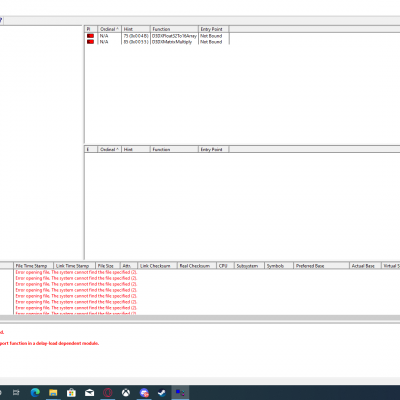Sort the module list by Link Checksum column
This screenshot has height=400, width=400.
point(157,266)
